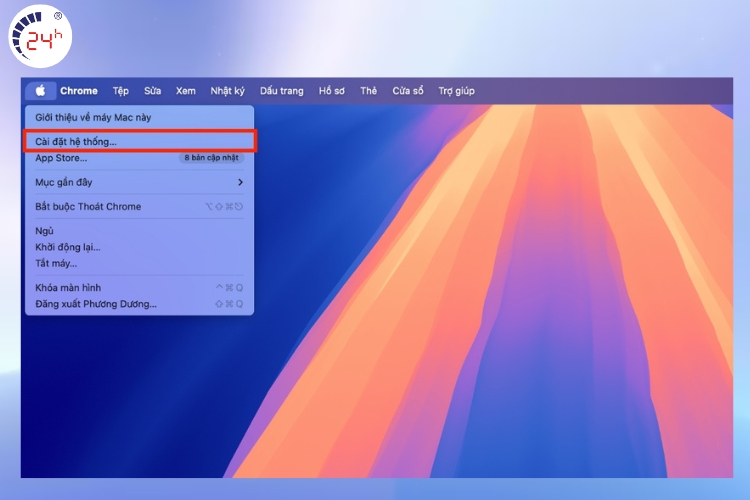The image size is (750, 500).
Task: Select Bắt buộc Thoát Chrome
Action: tap(88, 206)
